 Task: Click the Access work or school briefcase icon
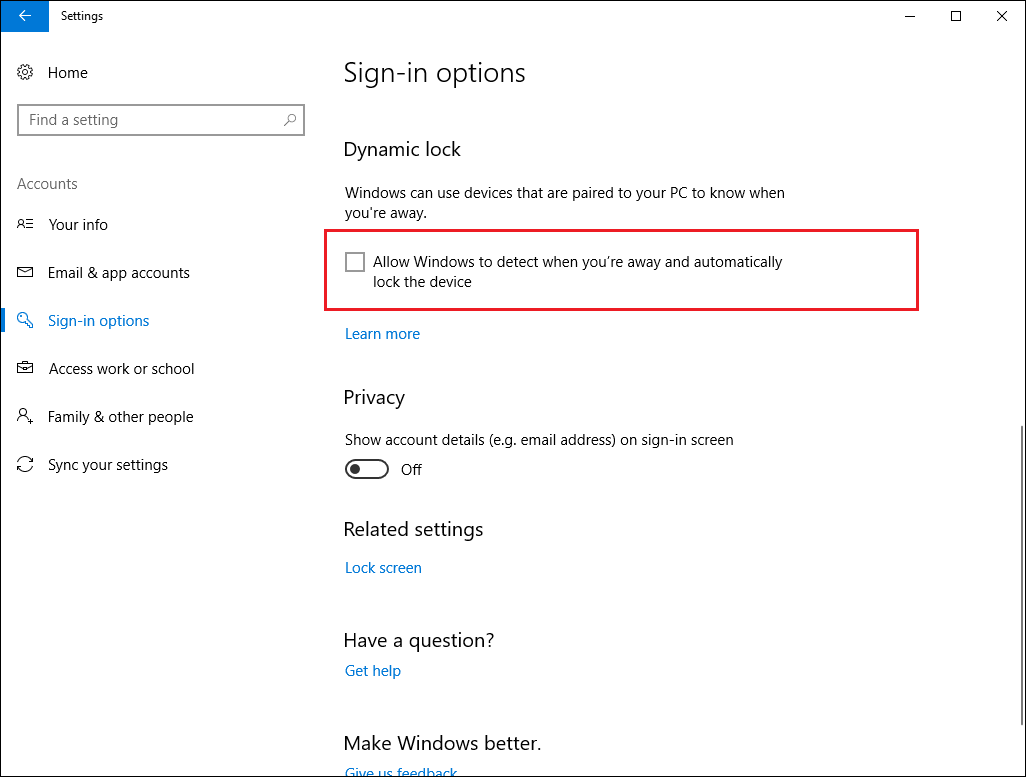coord(25,368)
